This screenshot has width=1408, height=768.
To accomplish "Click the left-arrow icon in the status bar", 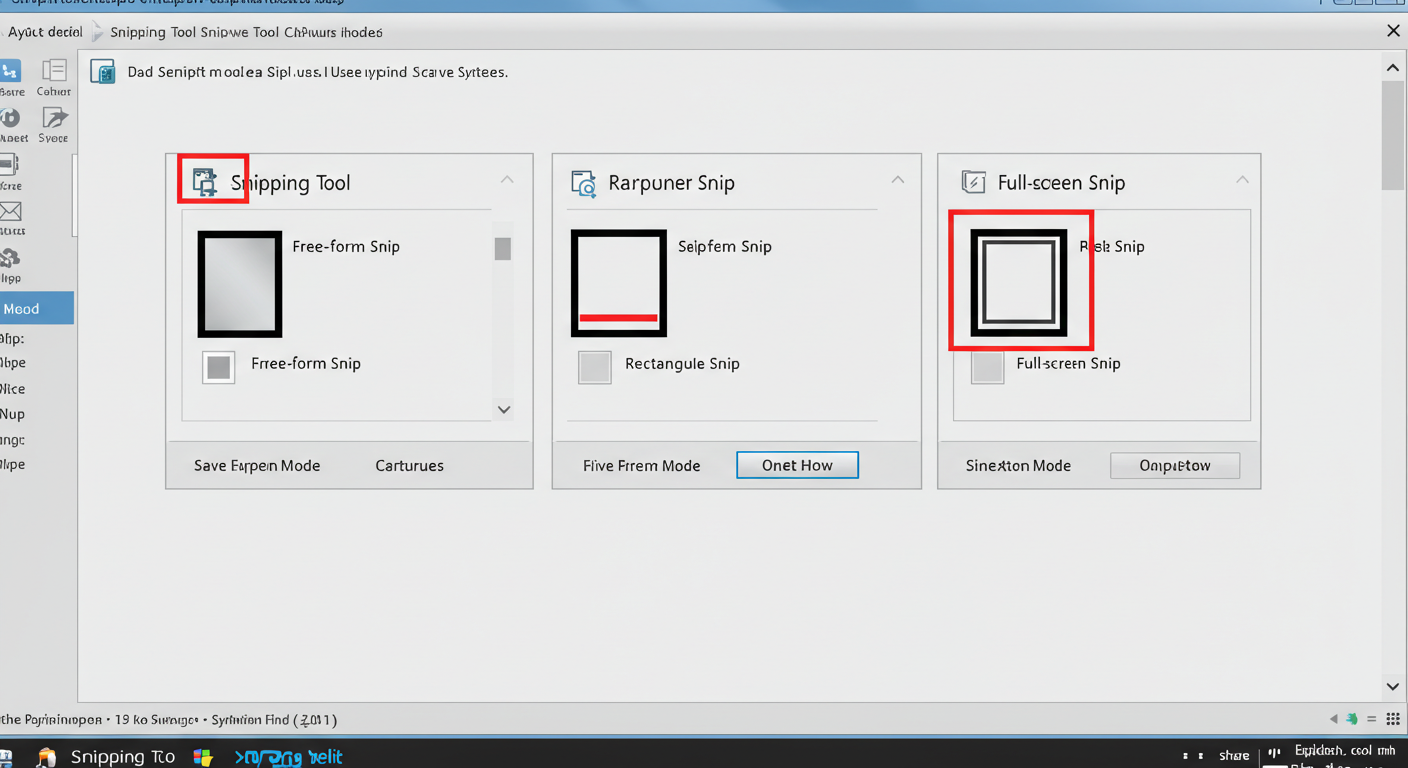I will tap(1333, 719).
